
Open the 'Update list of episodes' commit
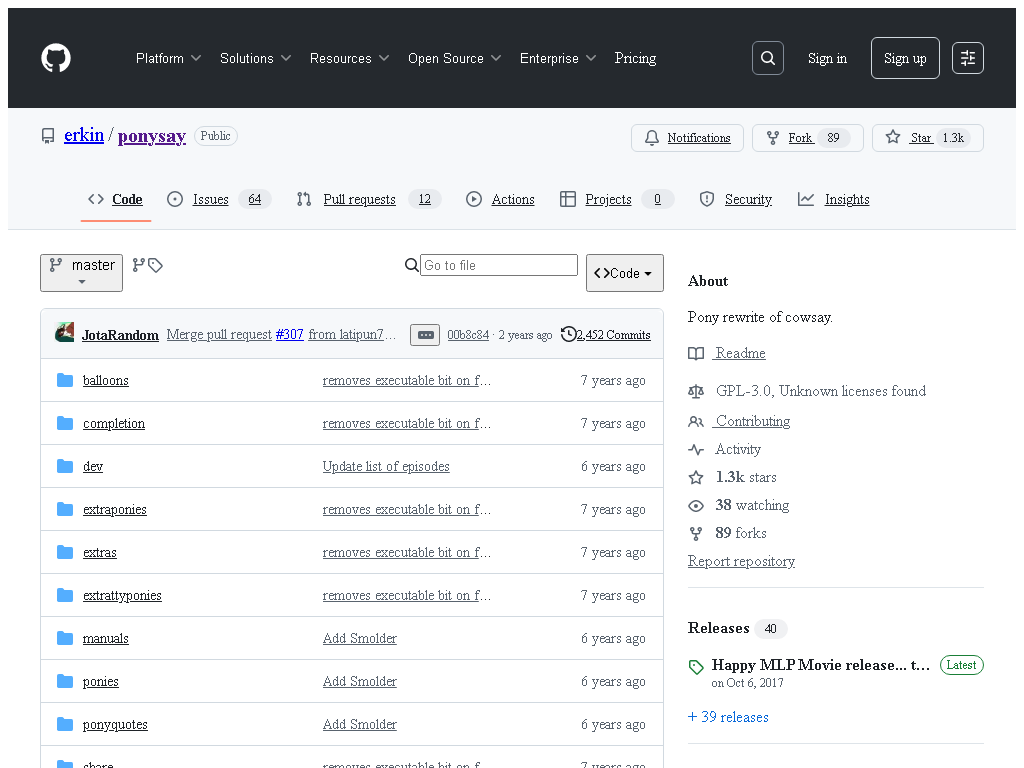coord(386,466)
